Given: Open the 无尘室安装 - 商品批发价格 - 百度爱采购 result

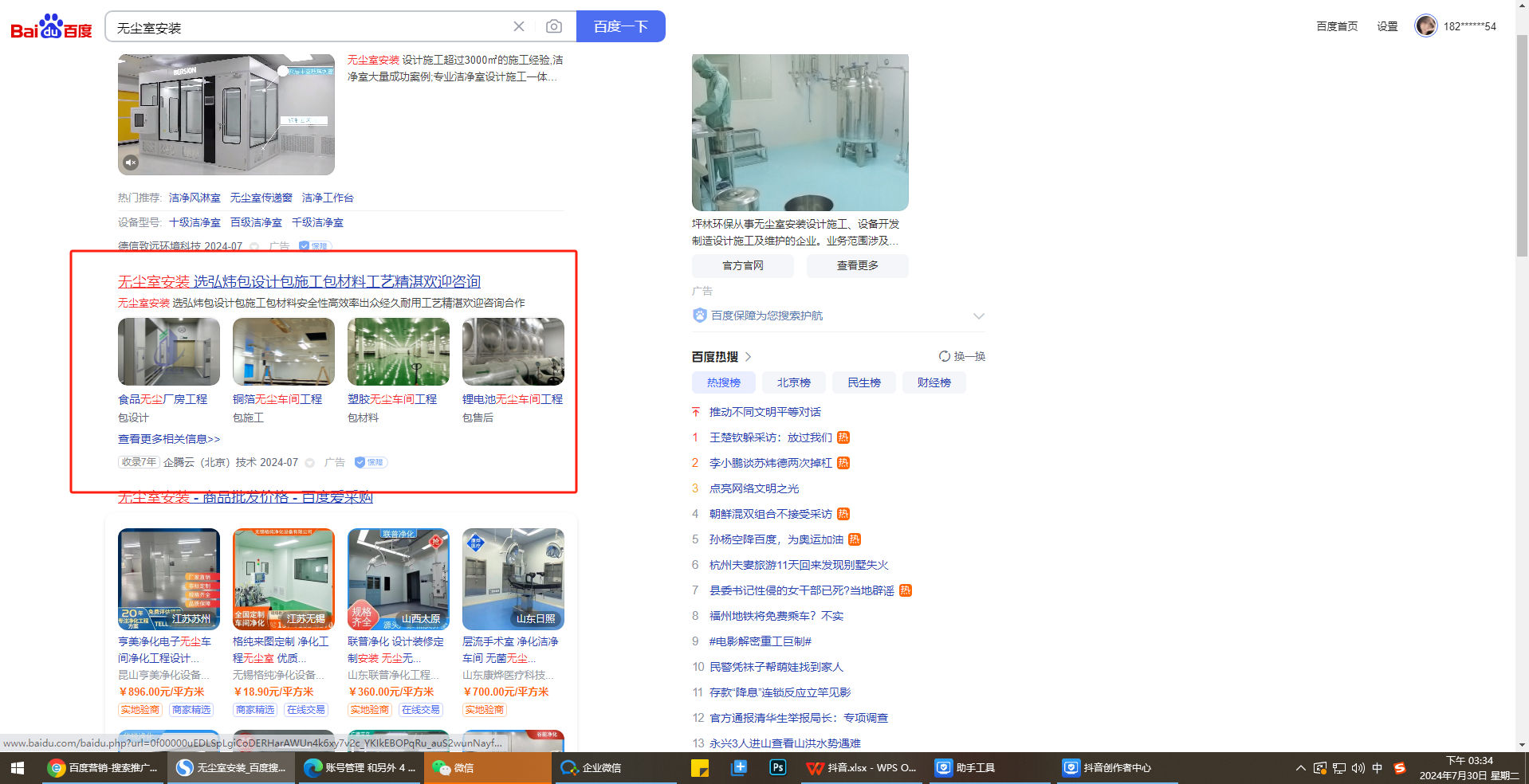Looking at the screenshot, I should point(246,497).
